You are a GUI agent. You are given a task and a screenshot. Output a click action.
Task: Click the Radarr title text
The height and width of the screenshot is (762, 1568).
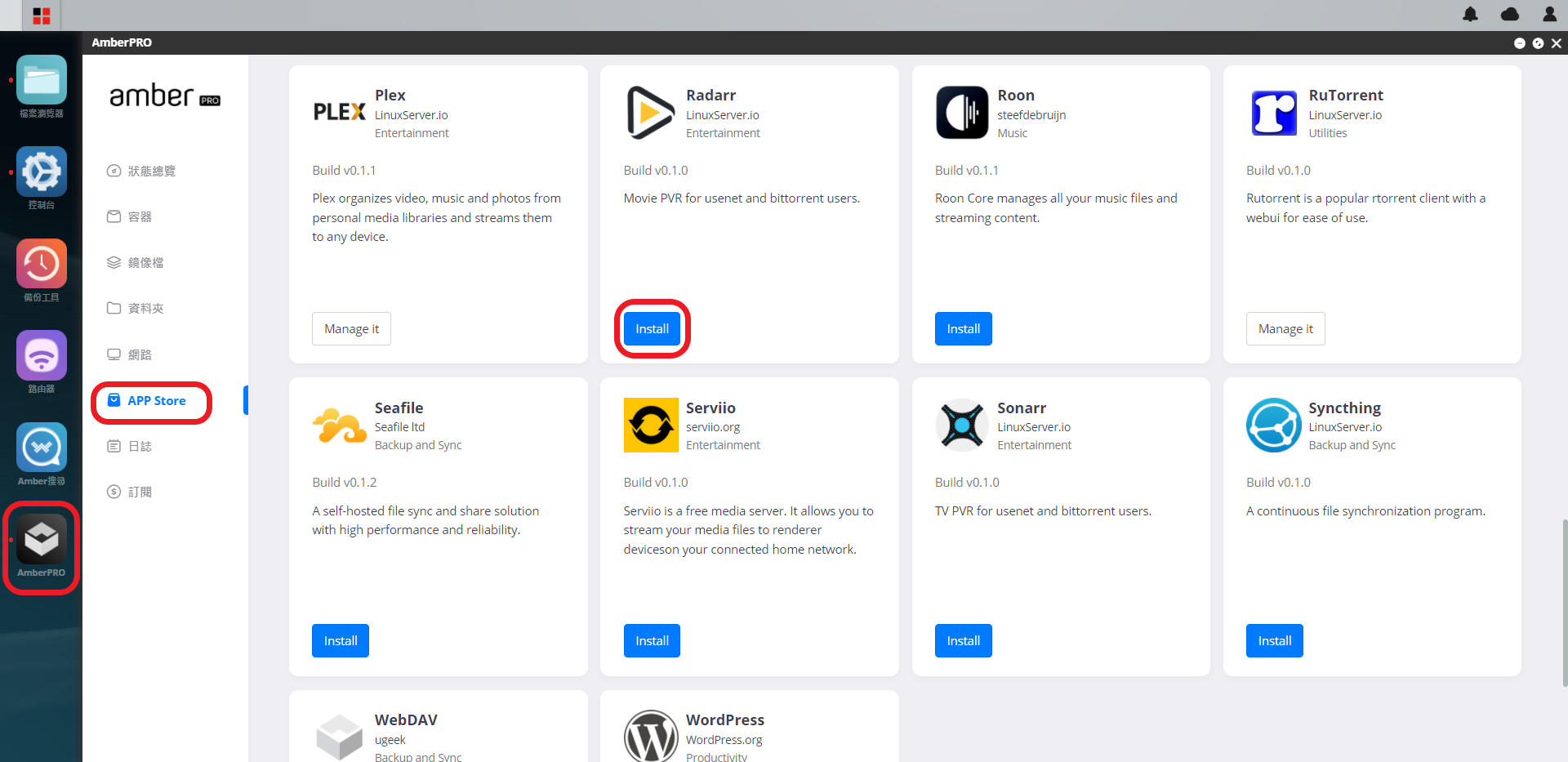[x=710, y=96]
